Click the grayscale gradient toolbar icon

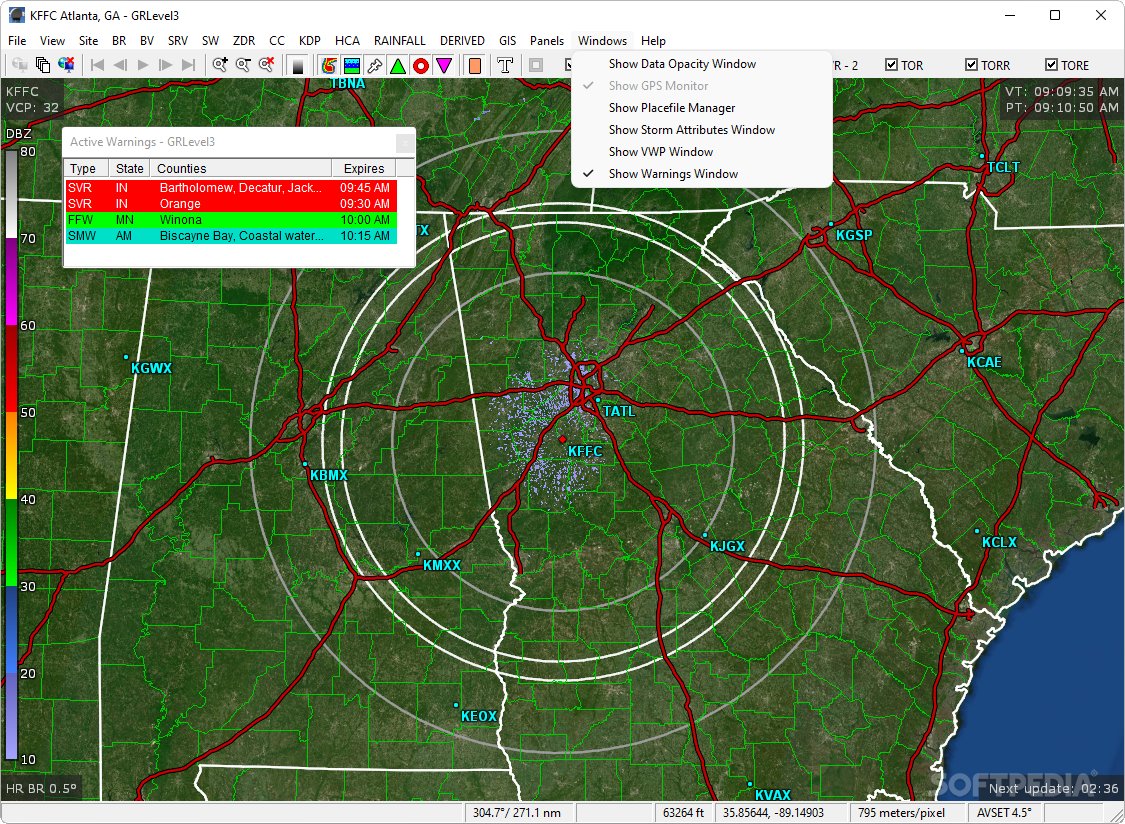point(298,65)
